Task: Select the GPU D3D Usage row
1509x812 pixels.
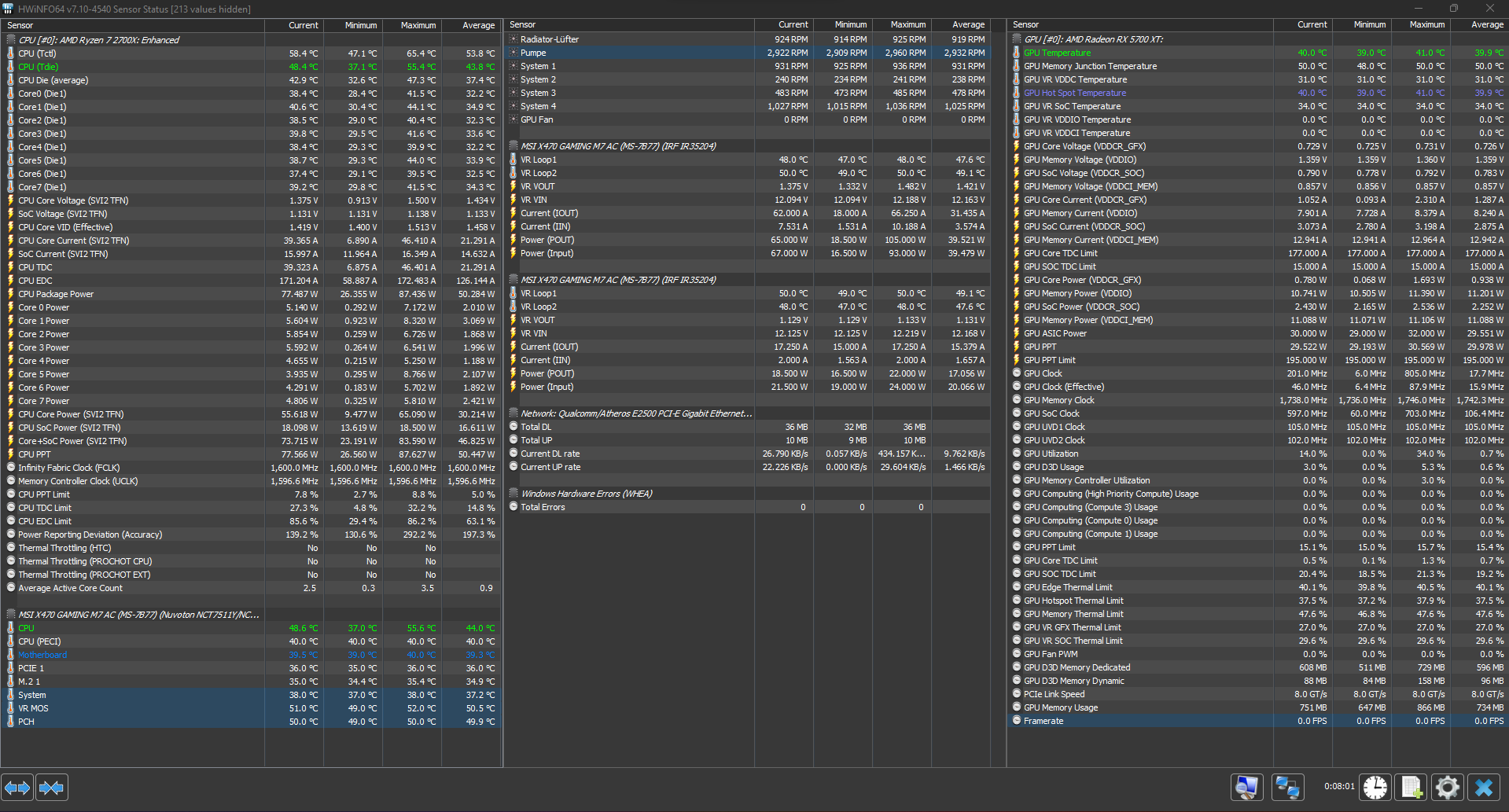Action: click(1258, 467)
